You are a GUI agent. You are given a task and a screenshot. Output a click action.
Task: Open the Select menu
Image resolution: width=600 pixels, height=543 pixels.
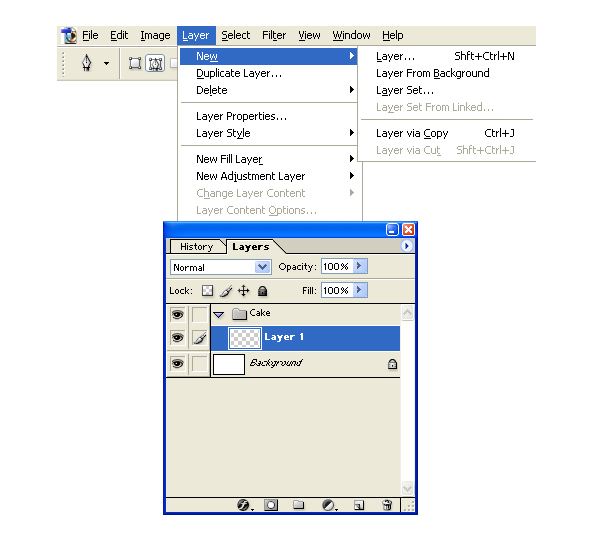(x=236, y=35)
